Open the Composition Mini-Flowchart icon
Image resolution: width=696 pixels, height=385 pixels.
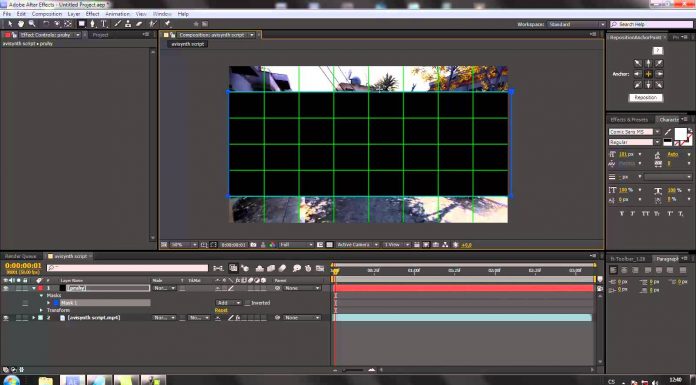click(x=218, y=268)
